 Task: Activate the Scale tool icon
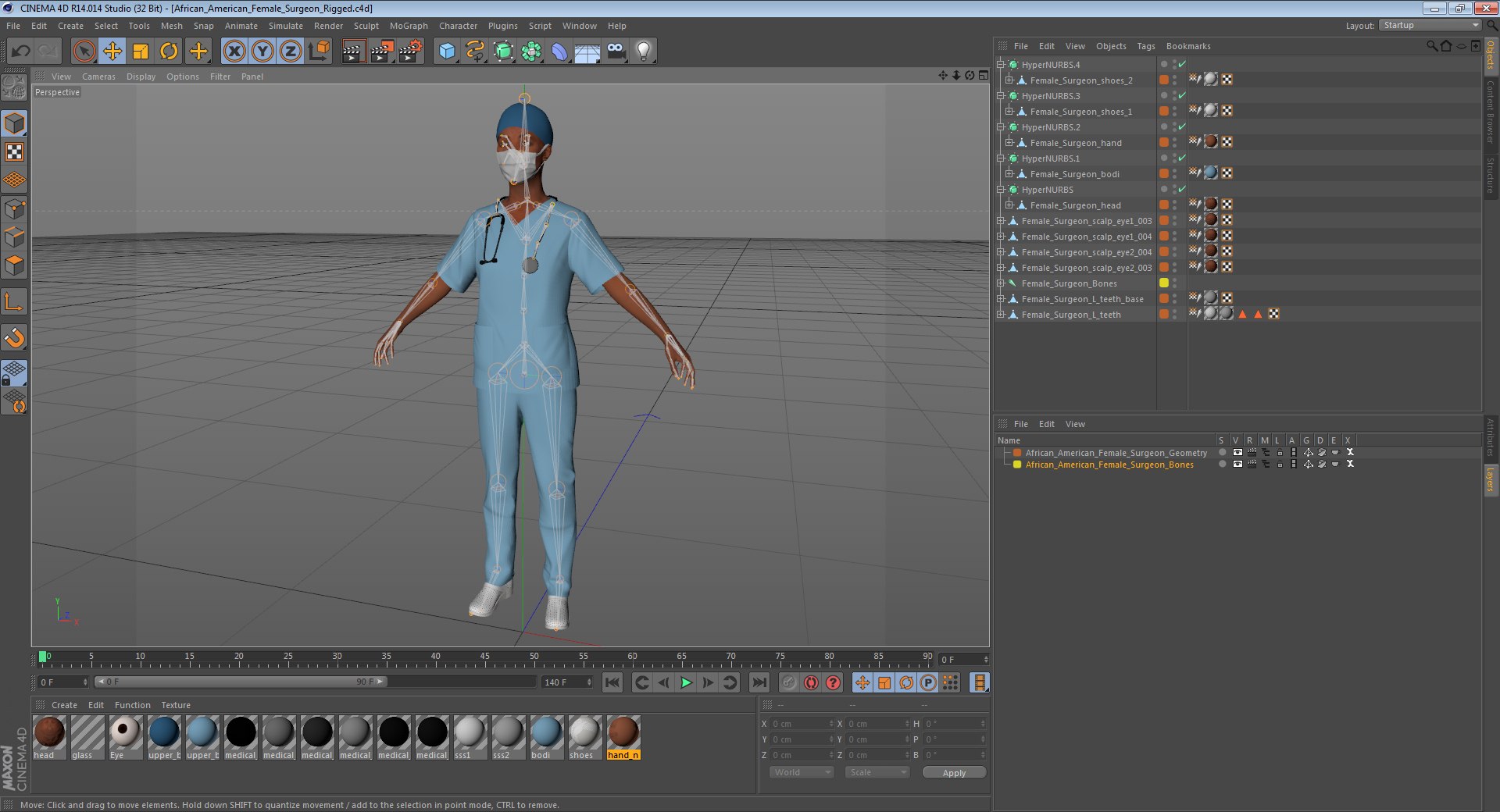(x=141, y=52)
